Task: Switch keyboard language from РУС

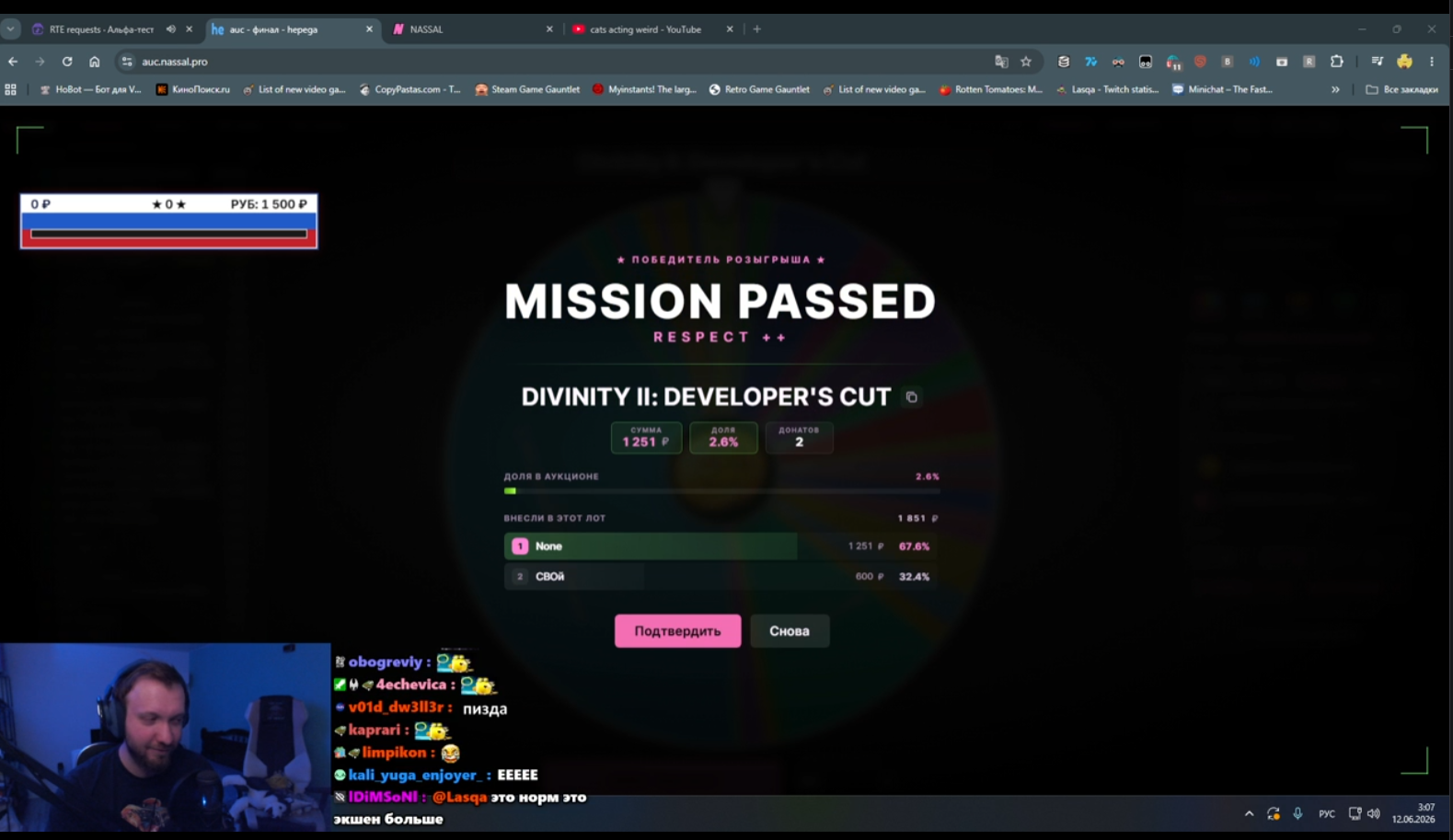Action: (x=1327, y=813)
